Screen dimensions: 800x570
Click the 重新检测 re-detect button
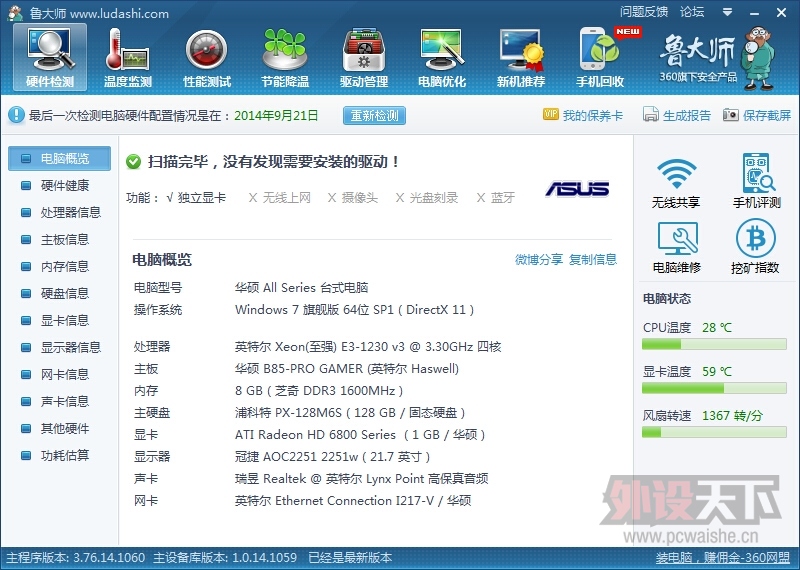point(374,115)
